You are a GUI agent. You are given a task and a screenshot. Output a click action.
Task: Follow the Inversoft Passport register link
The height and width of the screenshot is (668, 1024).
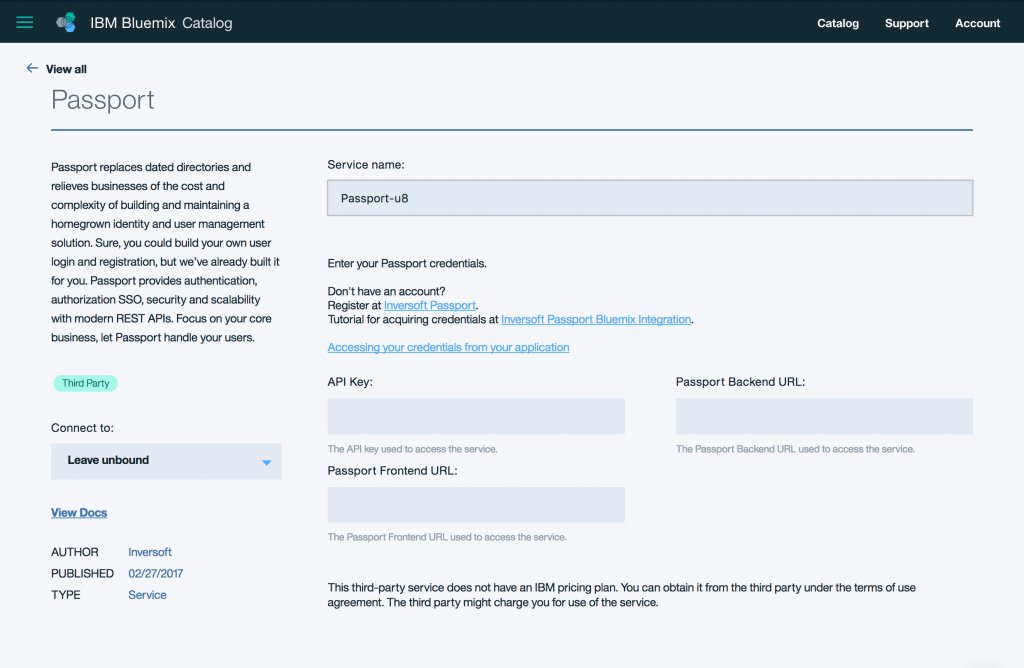(x=430, y=305)
